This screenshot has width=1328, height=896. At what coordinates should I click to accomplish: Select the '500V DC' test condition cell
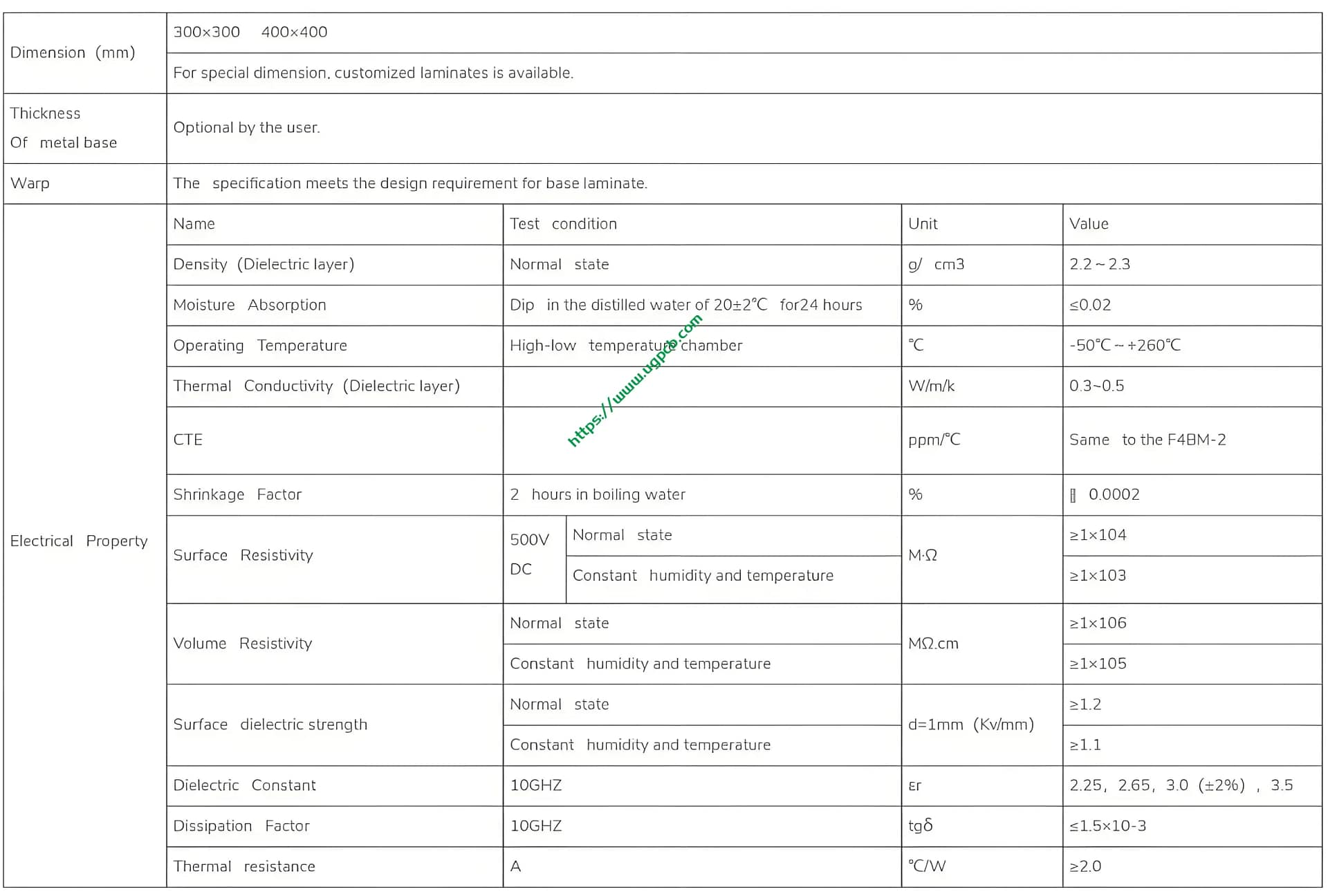click(530, 554)
